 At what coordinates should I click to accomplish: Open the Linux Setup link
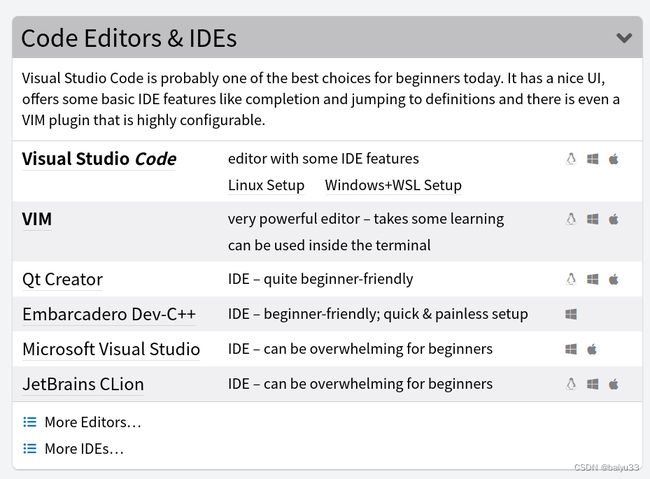coord(266,185)
